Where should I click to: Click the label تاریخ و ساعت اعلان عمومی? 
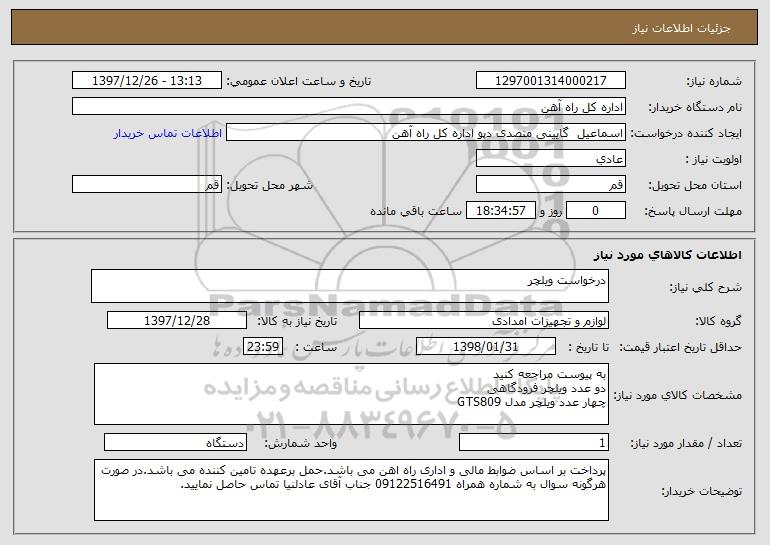(299, 81)
